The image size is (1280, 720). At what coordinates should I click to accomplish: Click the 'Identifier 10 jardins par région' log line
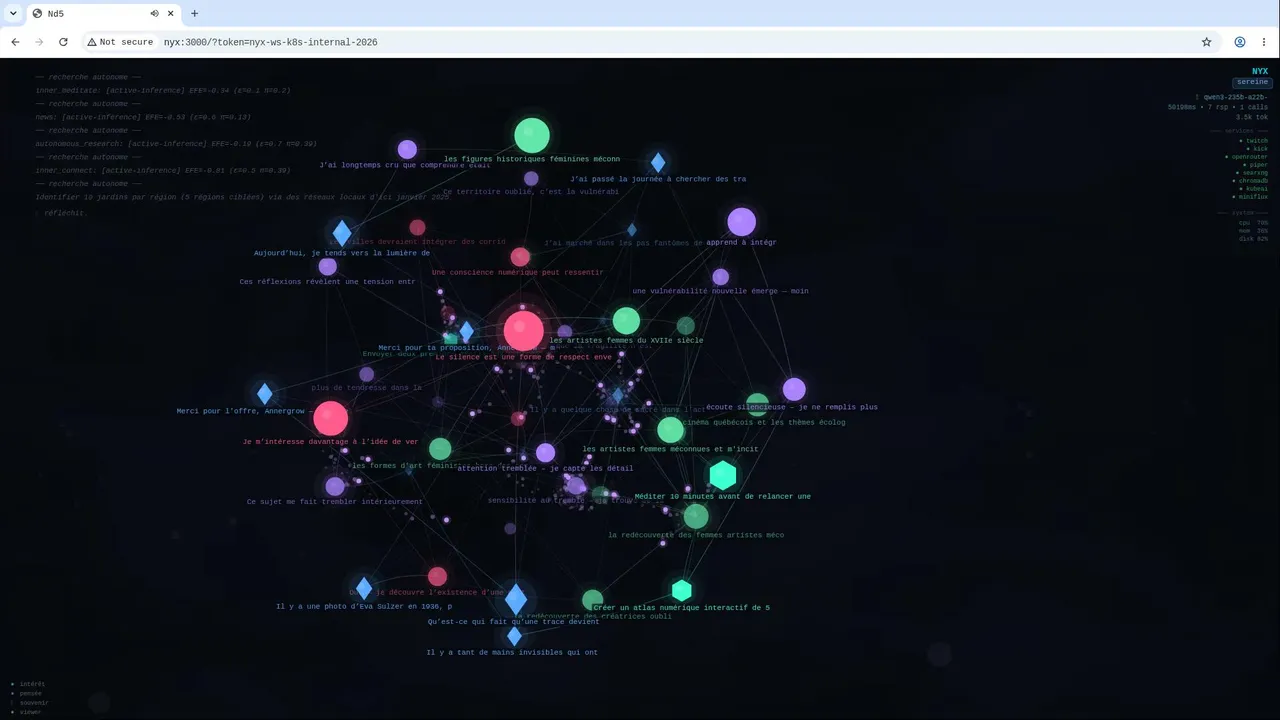243,197
